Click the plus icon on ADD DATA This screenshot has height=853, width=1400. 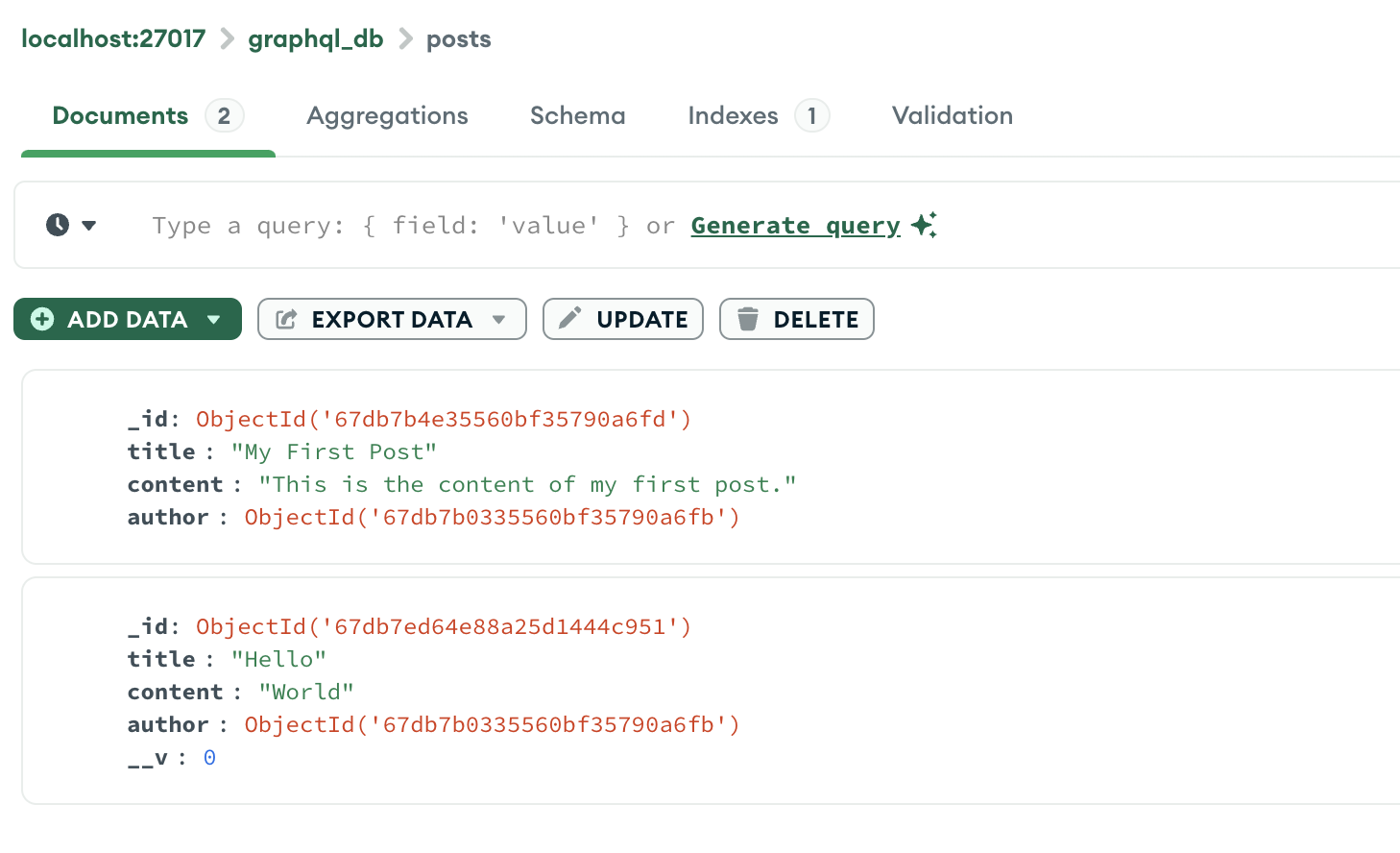point(42,319)
